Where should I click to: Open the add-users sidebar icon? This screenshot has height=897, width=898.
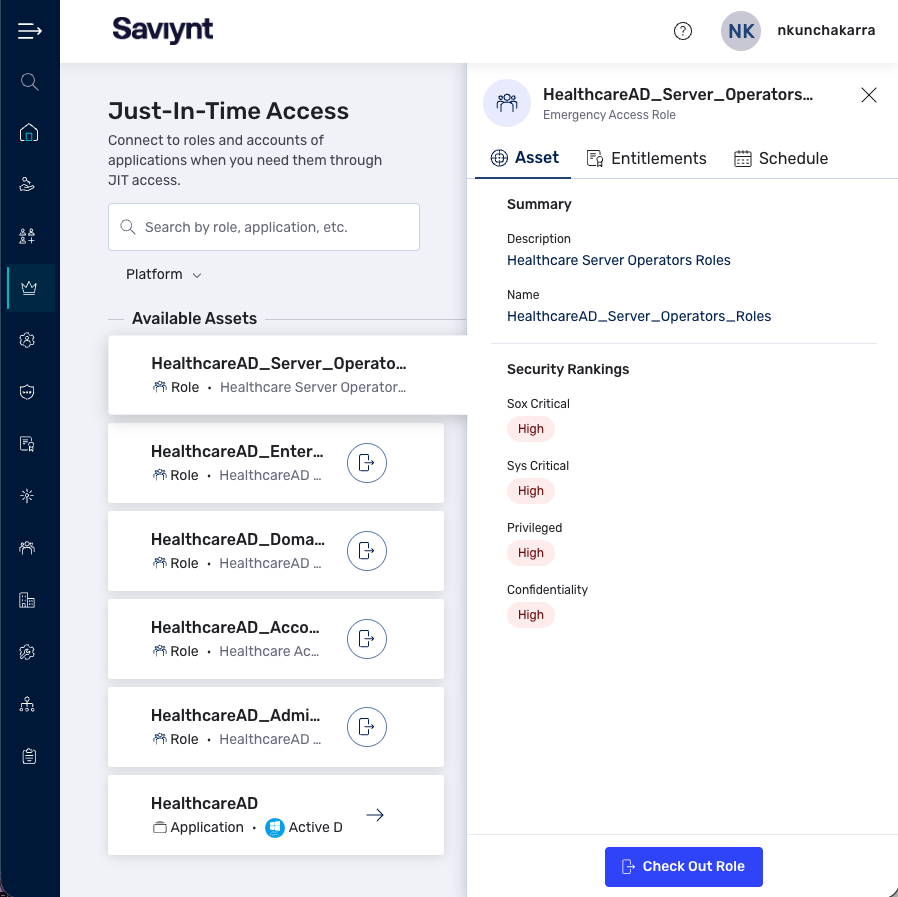click(27, 236)
